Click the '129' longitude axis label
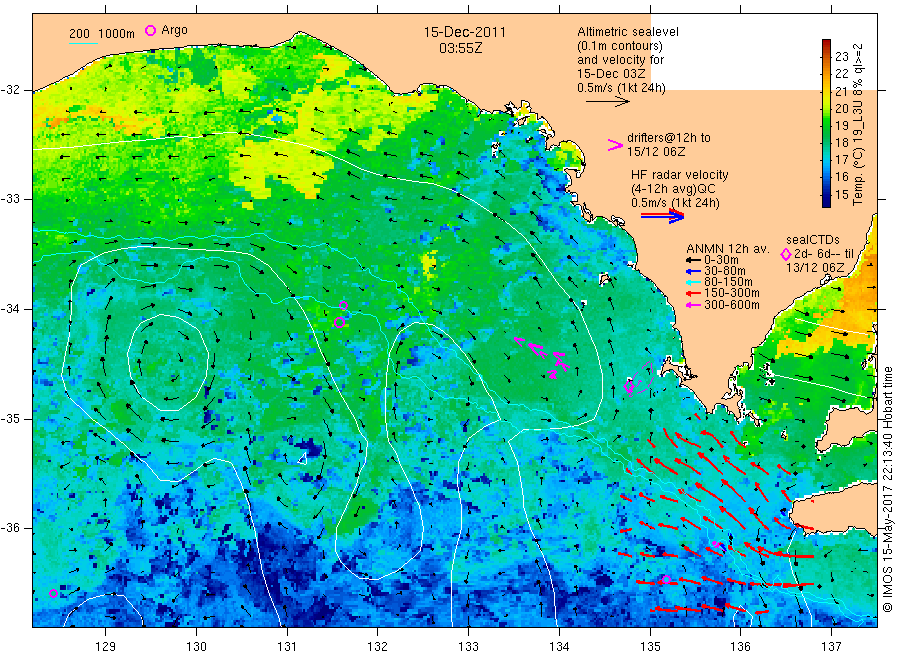 click(106, 647)
